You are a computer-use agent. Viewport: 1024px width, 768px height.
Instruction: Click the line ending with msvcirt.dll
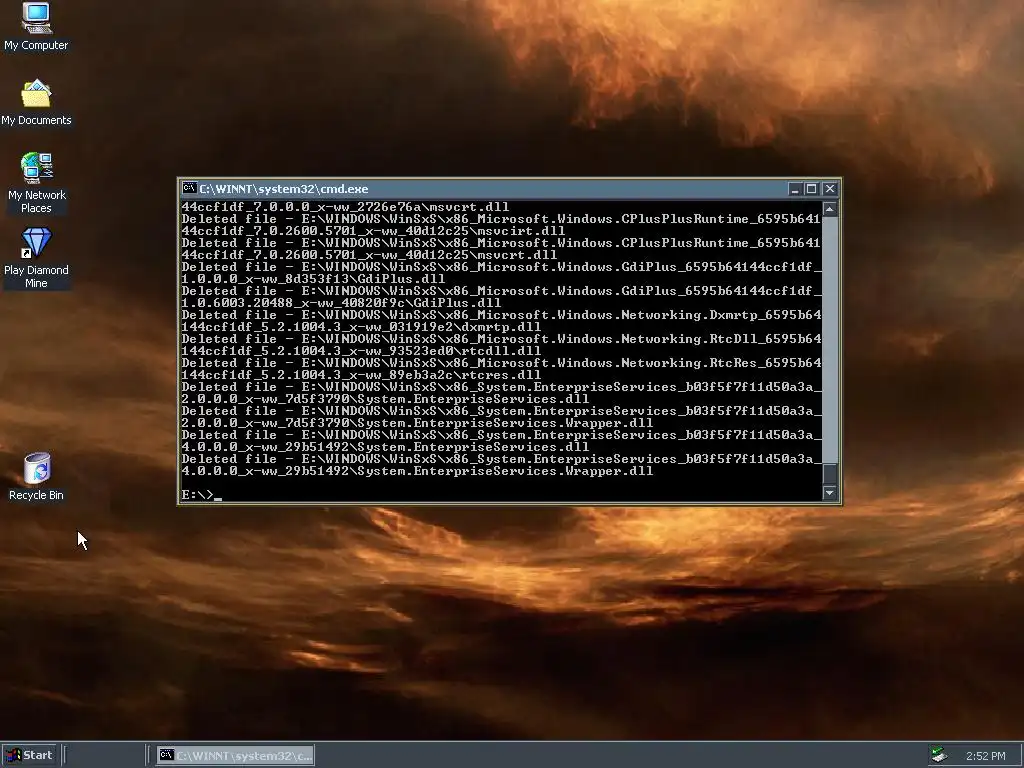point(373,231)
